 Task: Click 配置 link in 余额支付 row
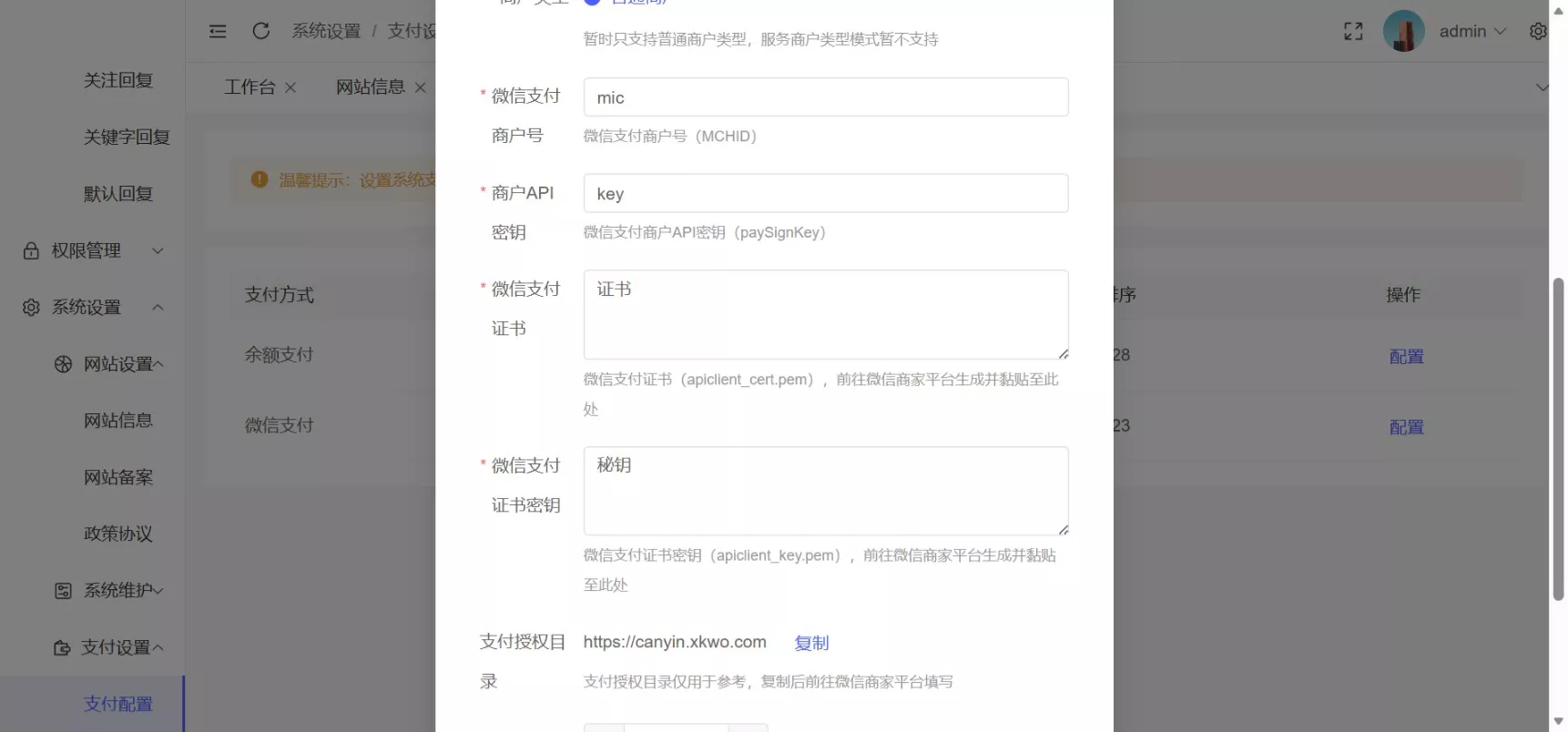click(x=1406, y=356)
